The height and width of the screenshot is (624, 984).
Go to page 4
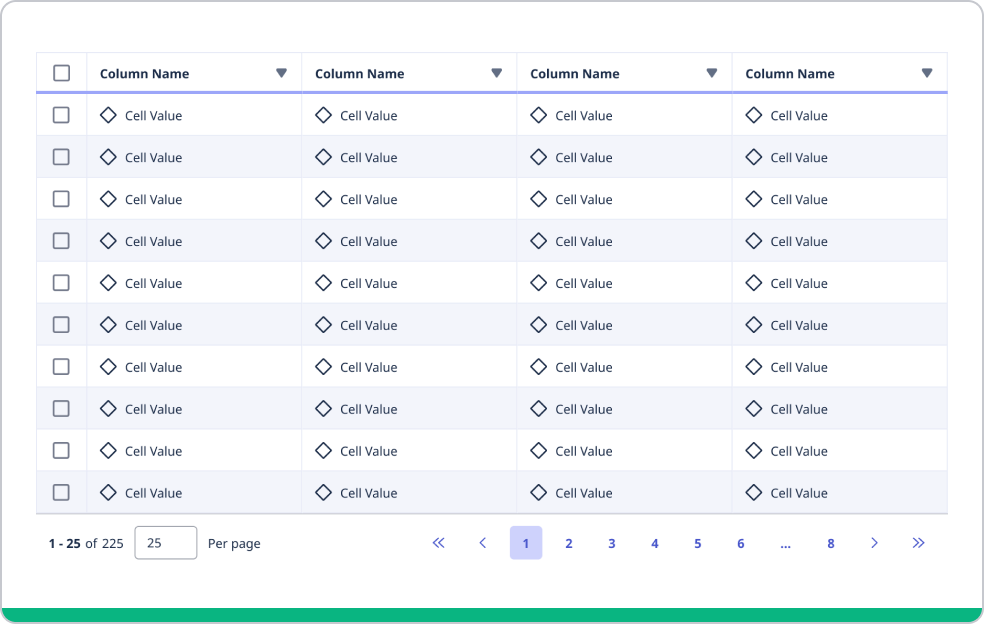point(655,543)
